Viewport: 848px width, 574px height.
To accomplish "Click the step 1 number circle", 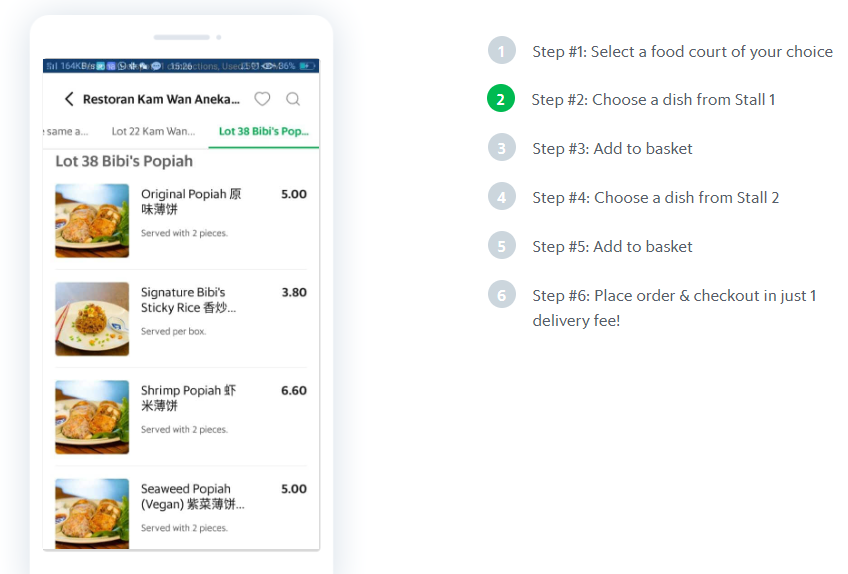I will click(x=501, y=51).
